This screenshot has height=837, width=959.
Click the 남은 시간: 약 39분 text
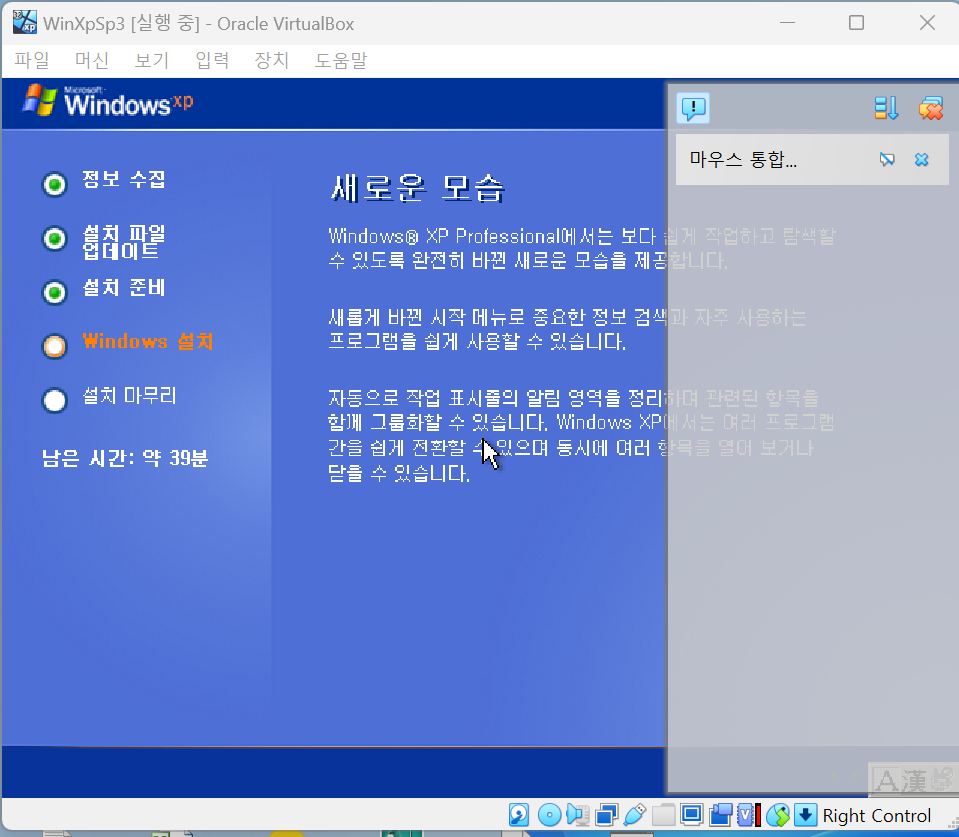(x=125, y=458)
